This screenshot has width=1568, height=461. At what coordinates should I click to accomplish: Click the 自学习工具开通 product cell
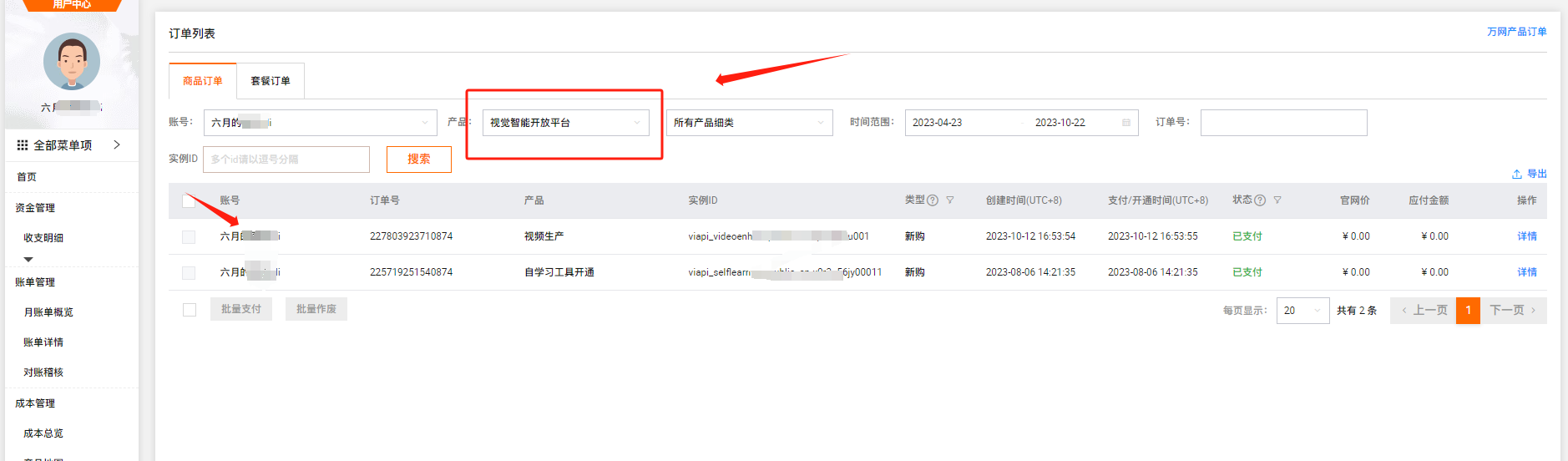pos(559,272)
